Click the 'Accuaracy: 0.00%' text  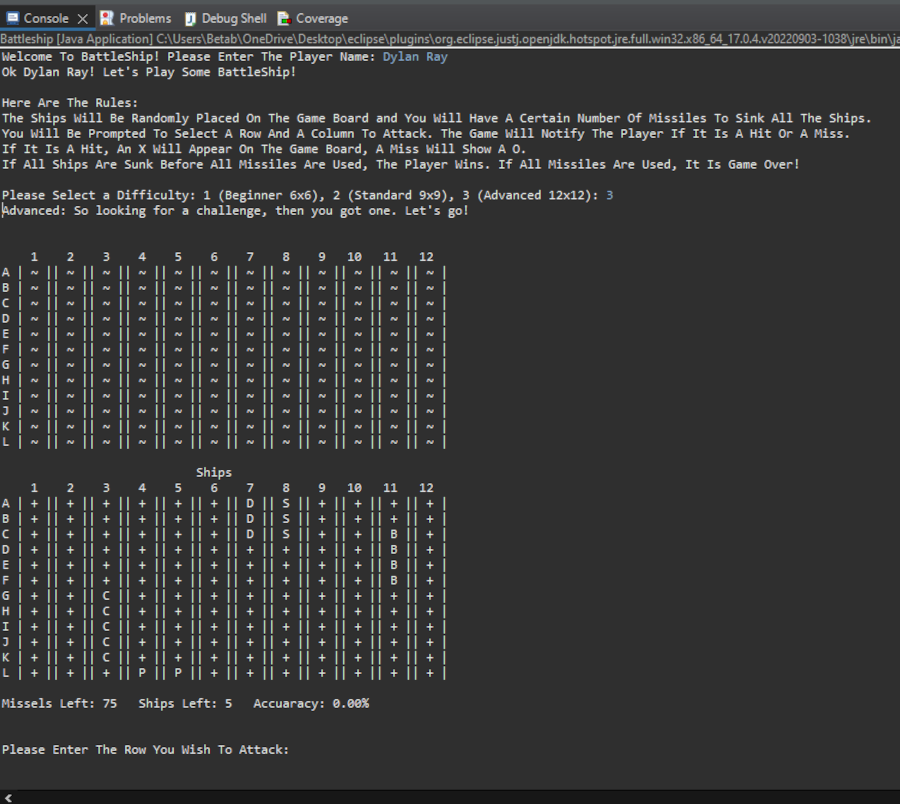point(311,704)
